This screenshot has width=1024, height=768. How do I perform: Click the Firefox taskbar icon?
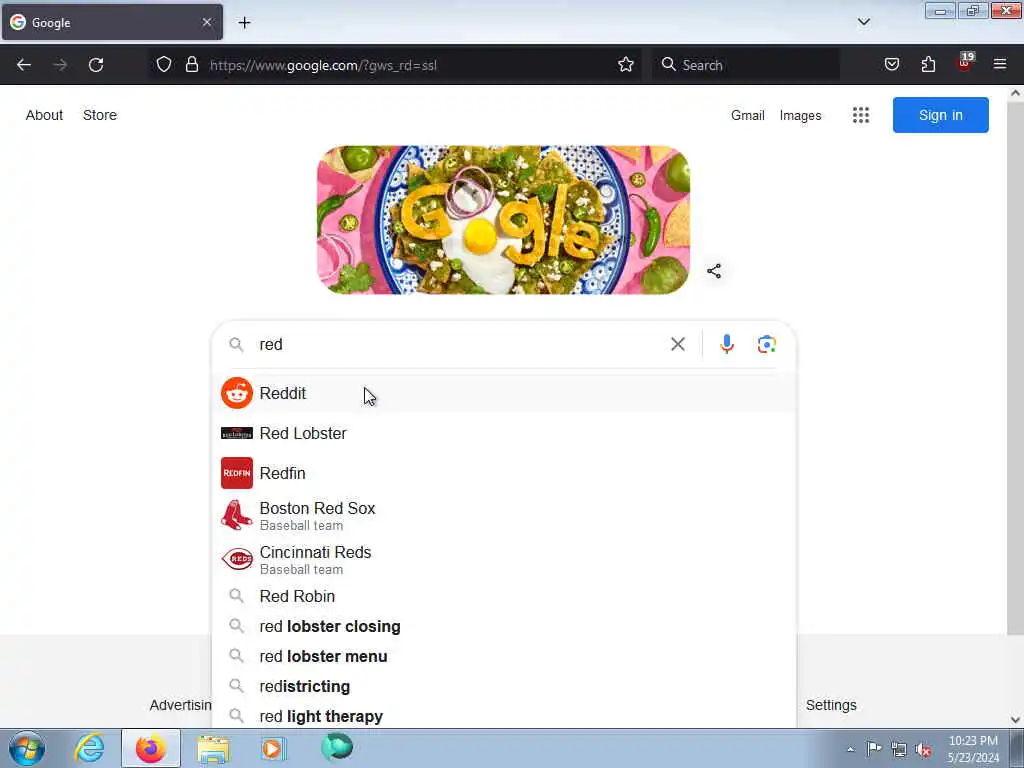click(x=151, y=748)
